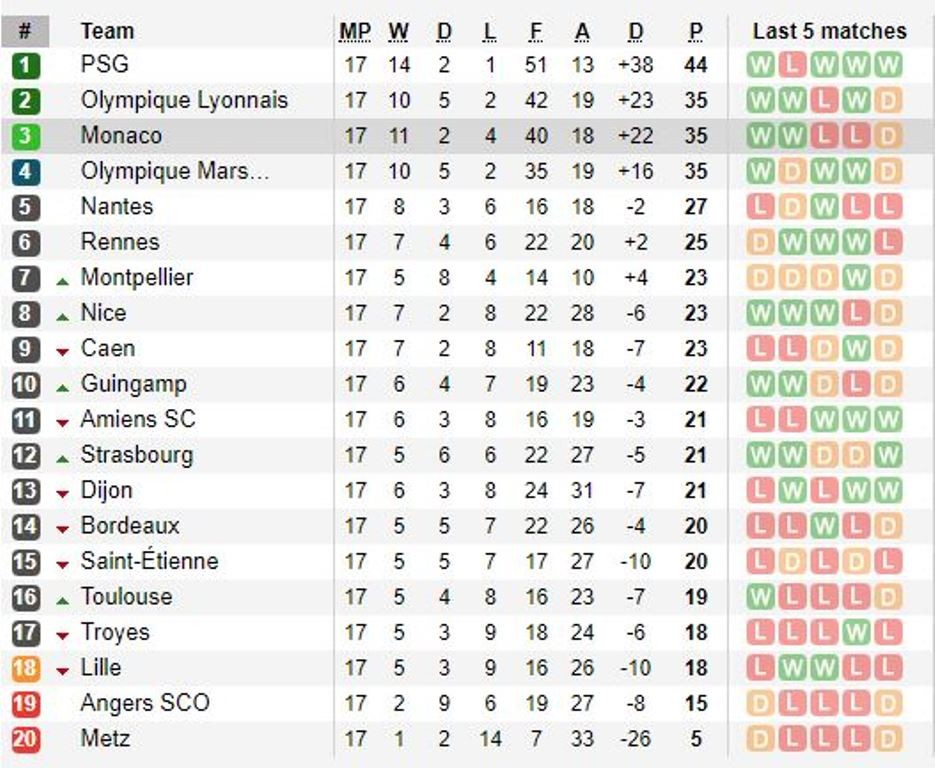935x768 pixels.
Task: Select the Saint-Étienne team name
Action: [149, 561]
